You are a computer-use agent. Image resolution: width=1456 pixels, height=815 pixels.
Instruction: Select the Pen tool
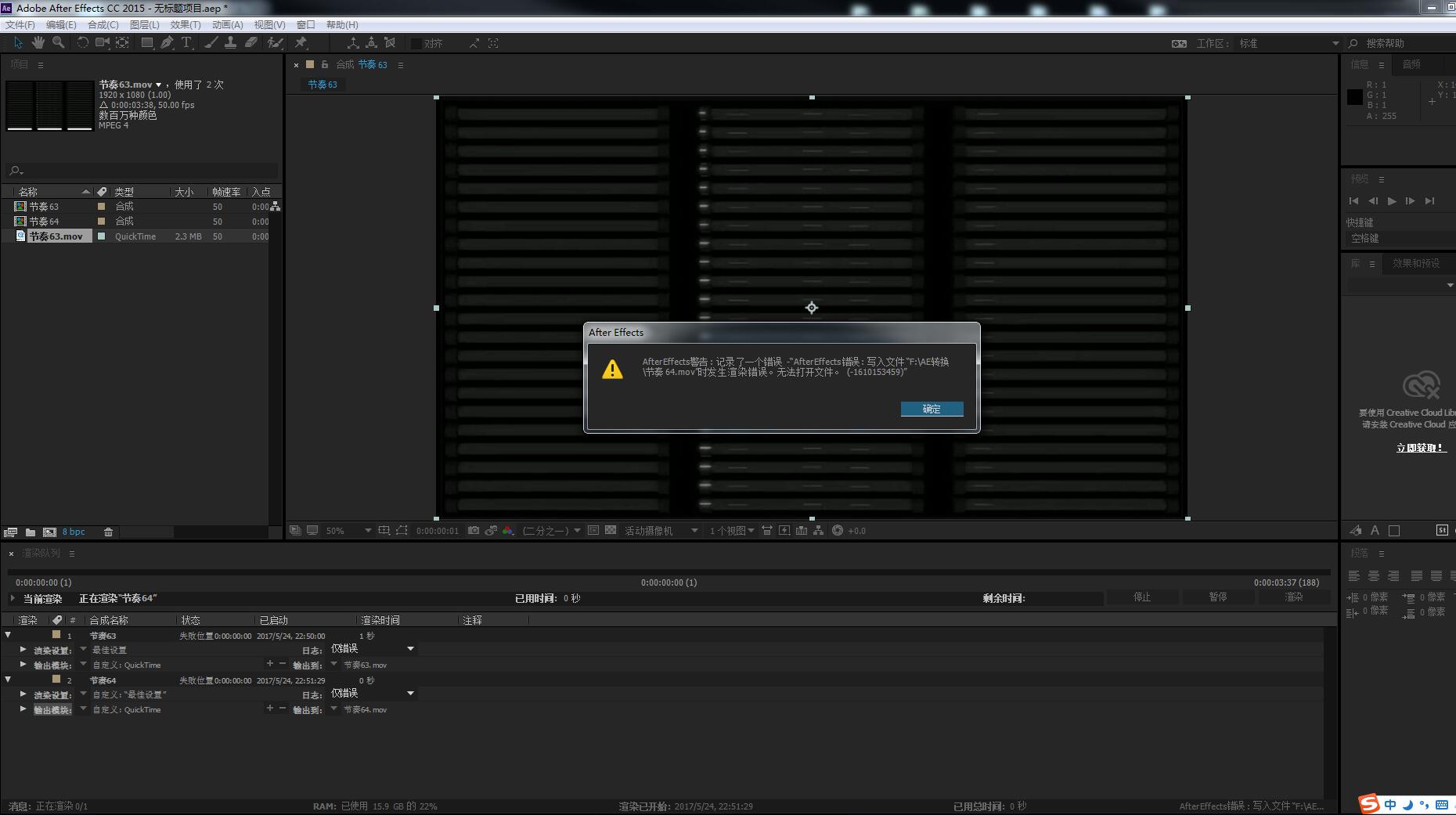click(167, 43)
